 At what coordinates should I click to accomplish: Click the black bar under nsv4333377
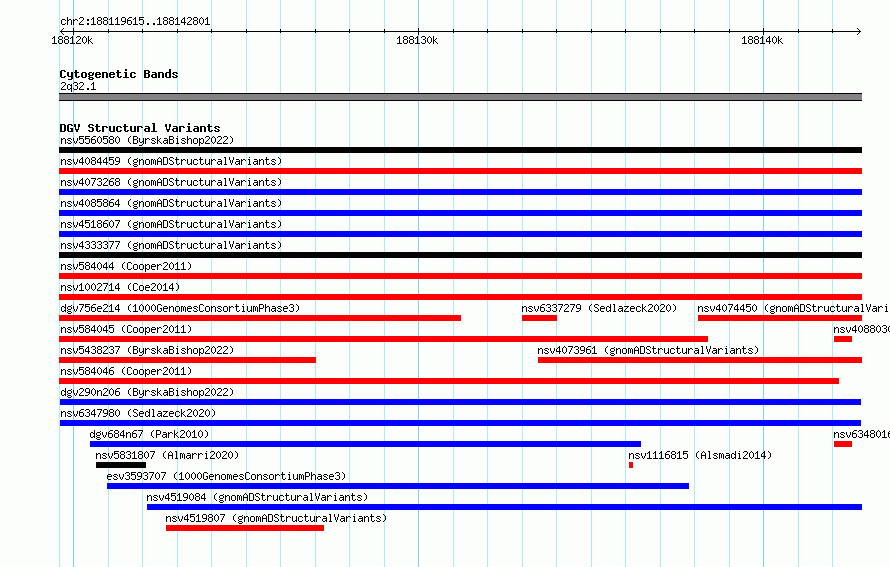pos(460,255)
